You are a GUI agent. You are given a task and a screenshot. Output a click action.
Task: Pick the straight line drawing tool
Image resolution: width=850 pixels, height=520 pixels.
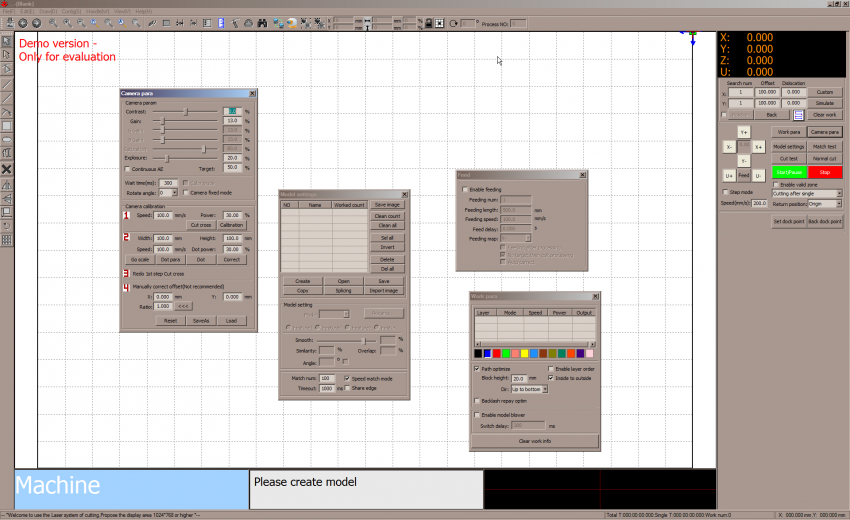(x=7, y=84)
